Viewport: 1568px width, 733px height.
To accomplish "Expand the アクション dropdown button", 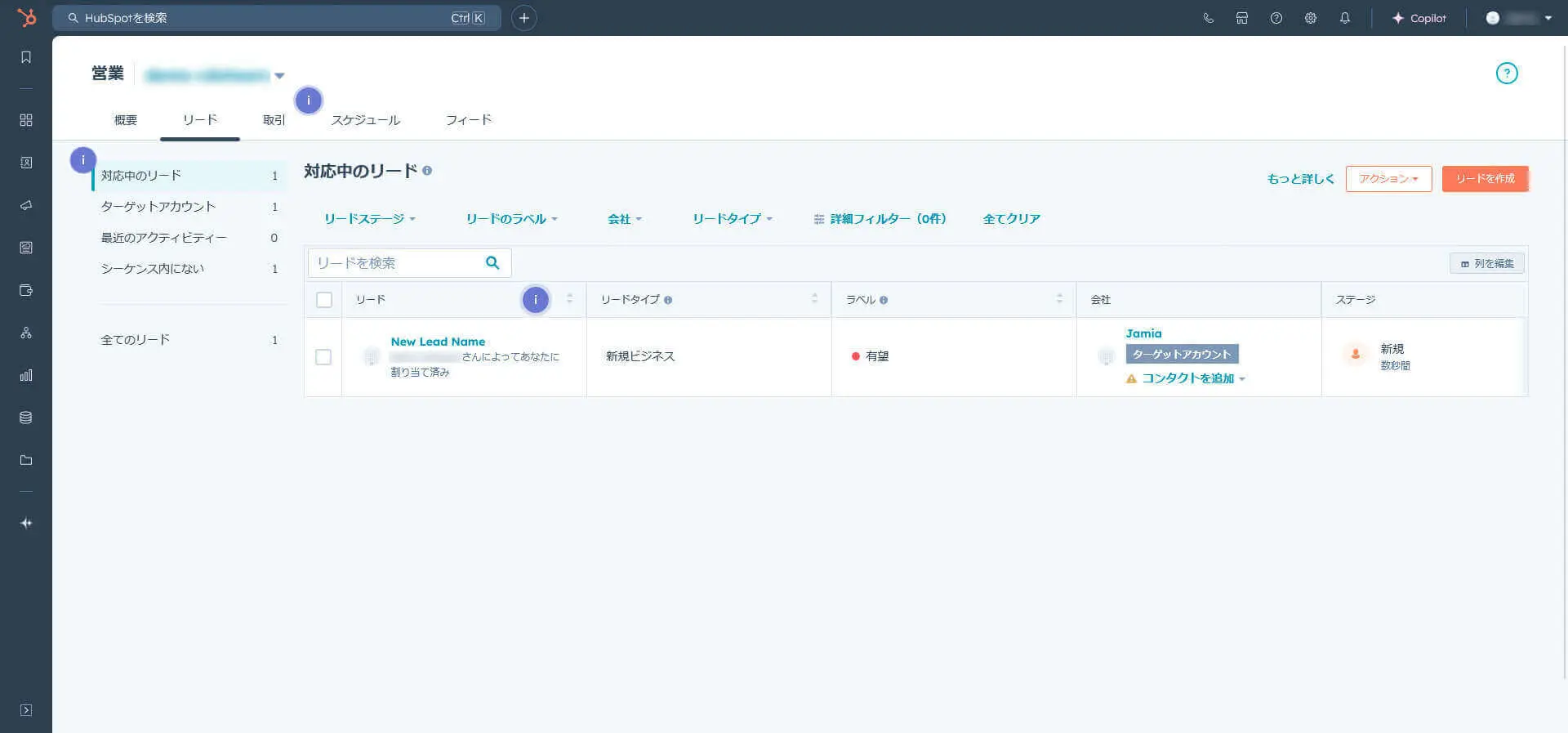I will (x=1388, y=179).
